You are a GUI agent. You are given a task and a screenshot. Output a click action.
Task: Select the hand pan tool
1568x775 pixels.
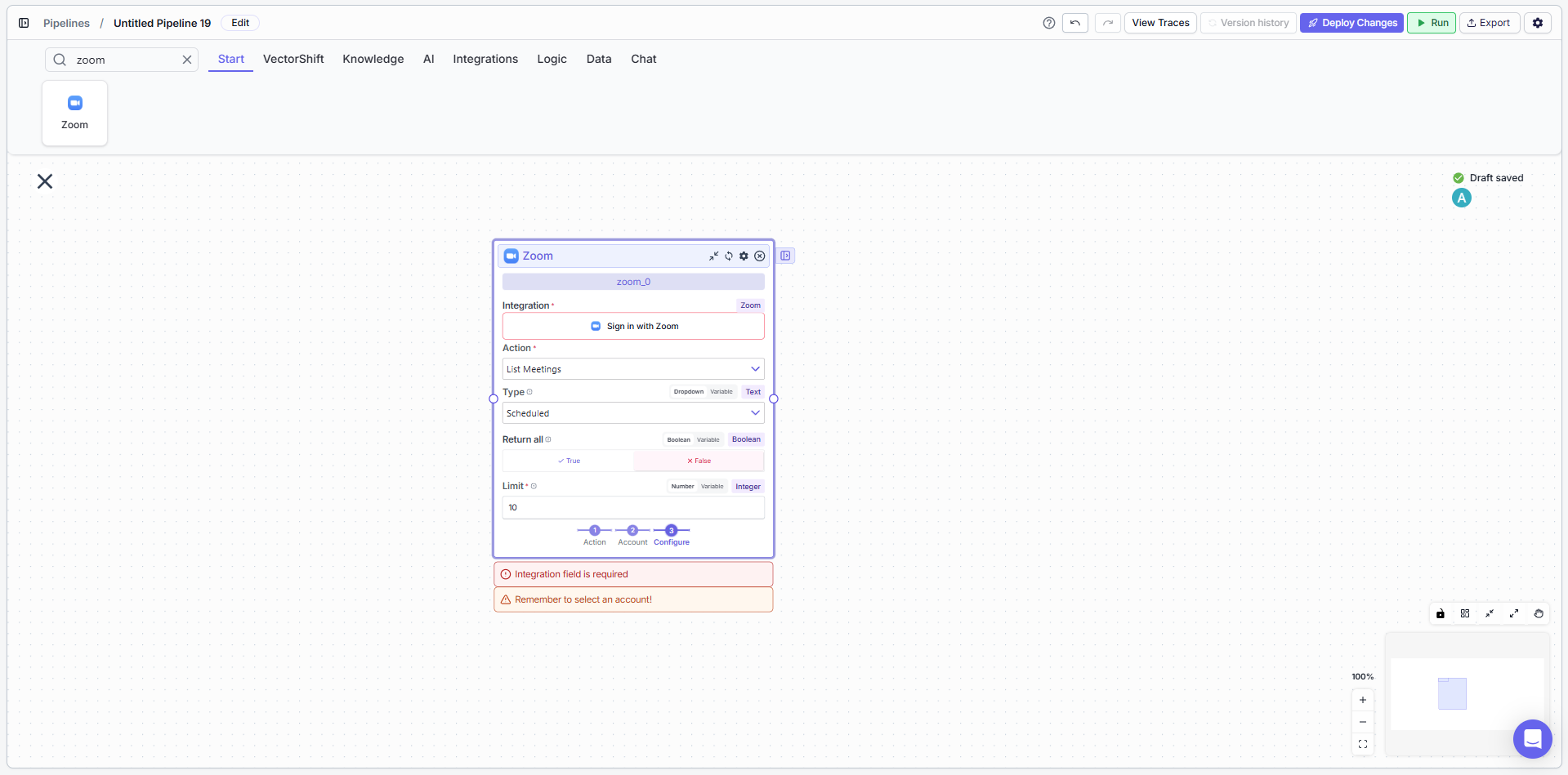click(1539, 613)
